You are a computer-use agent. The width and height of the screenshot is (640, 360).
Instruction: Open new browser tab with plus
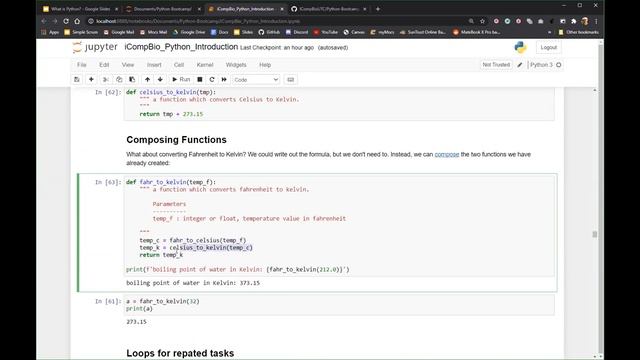click(378, 9)
